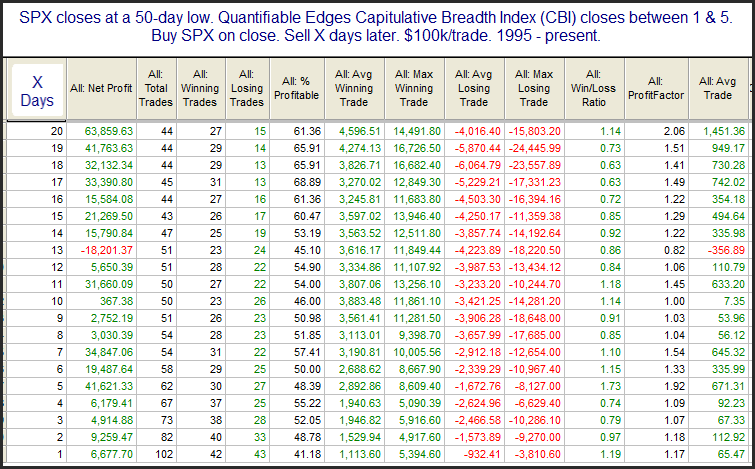Click avg trade value 671.31
This screenshot has height=469, width=755.
pos(729,386)
